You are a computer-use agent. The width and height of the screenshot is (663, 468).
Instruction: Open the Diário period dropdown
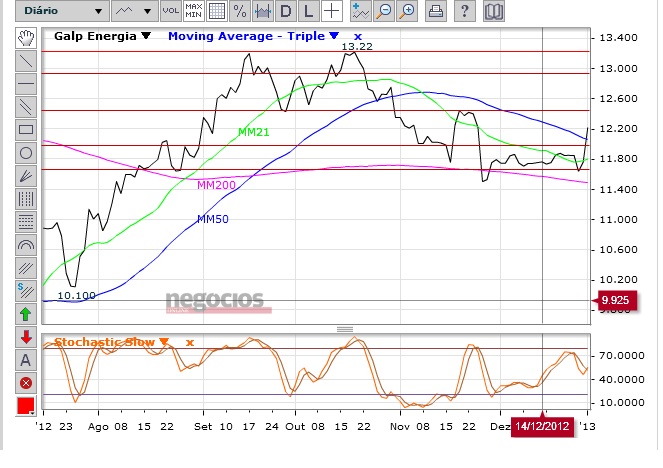62,11
